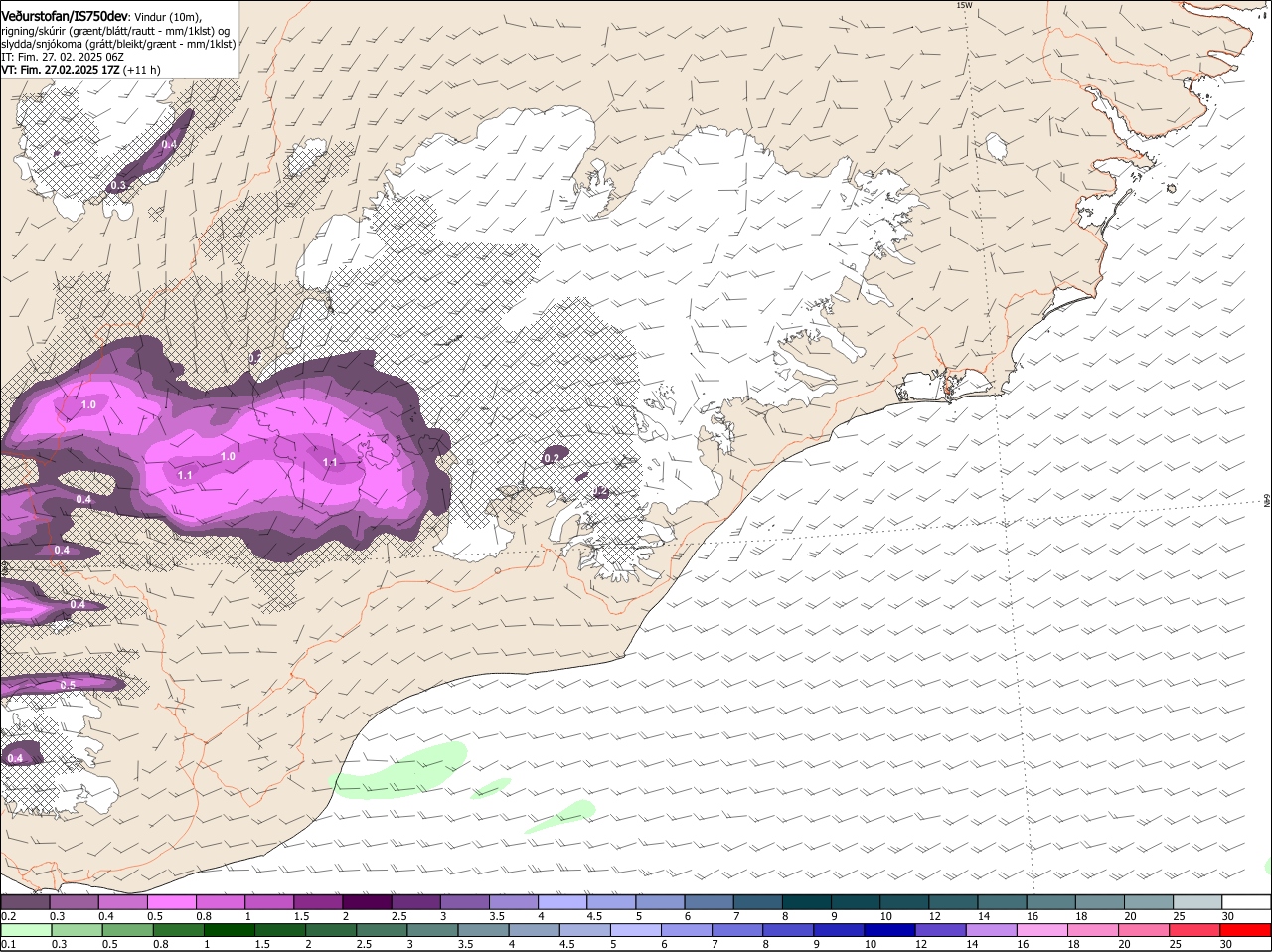Pick the violet 3 swatch in the snow legend
This screenshot has height=952, width=1272.
(464, 902)
